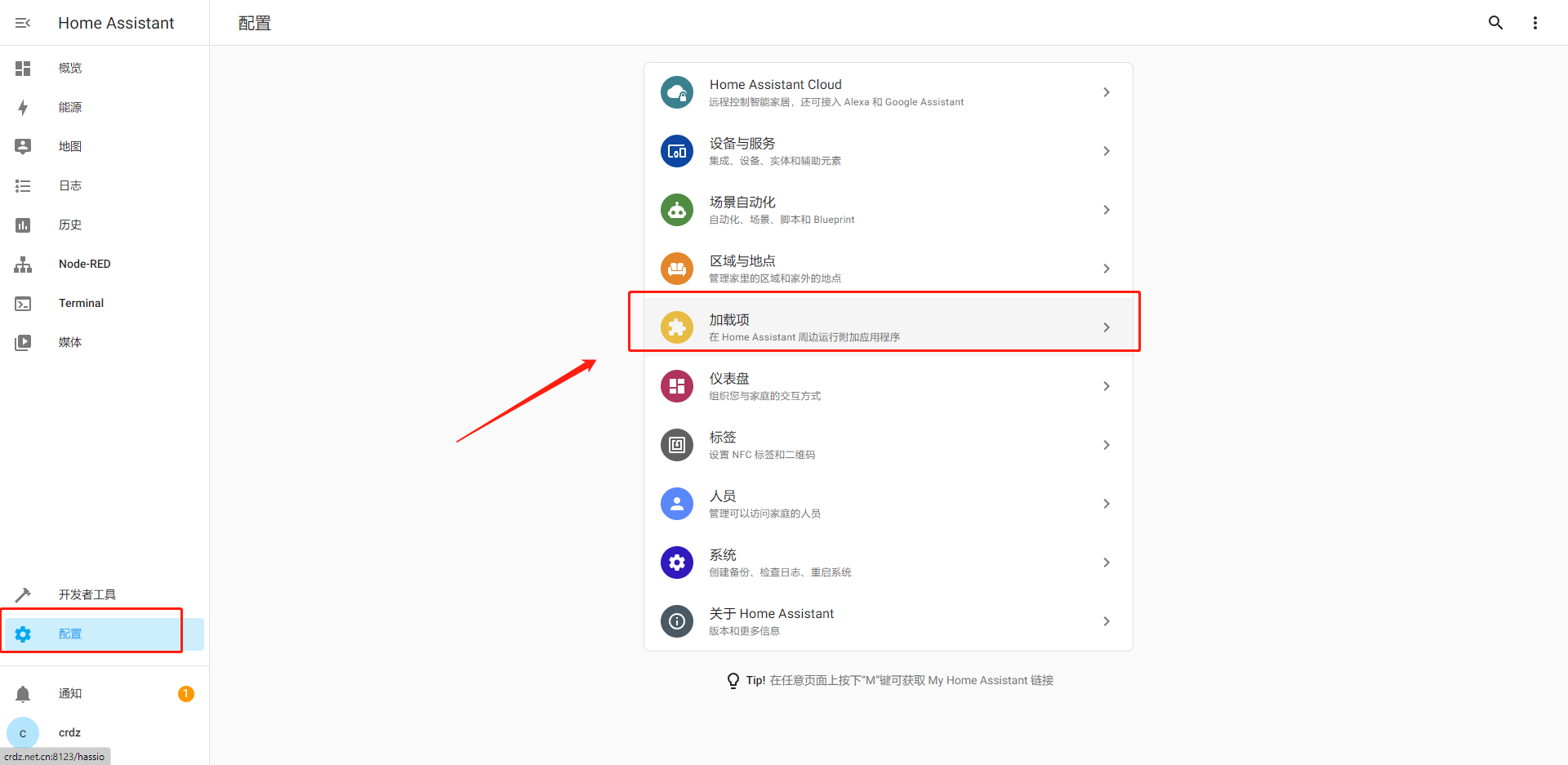Click the yellow puzzle-piece add-ons icon

676,327
